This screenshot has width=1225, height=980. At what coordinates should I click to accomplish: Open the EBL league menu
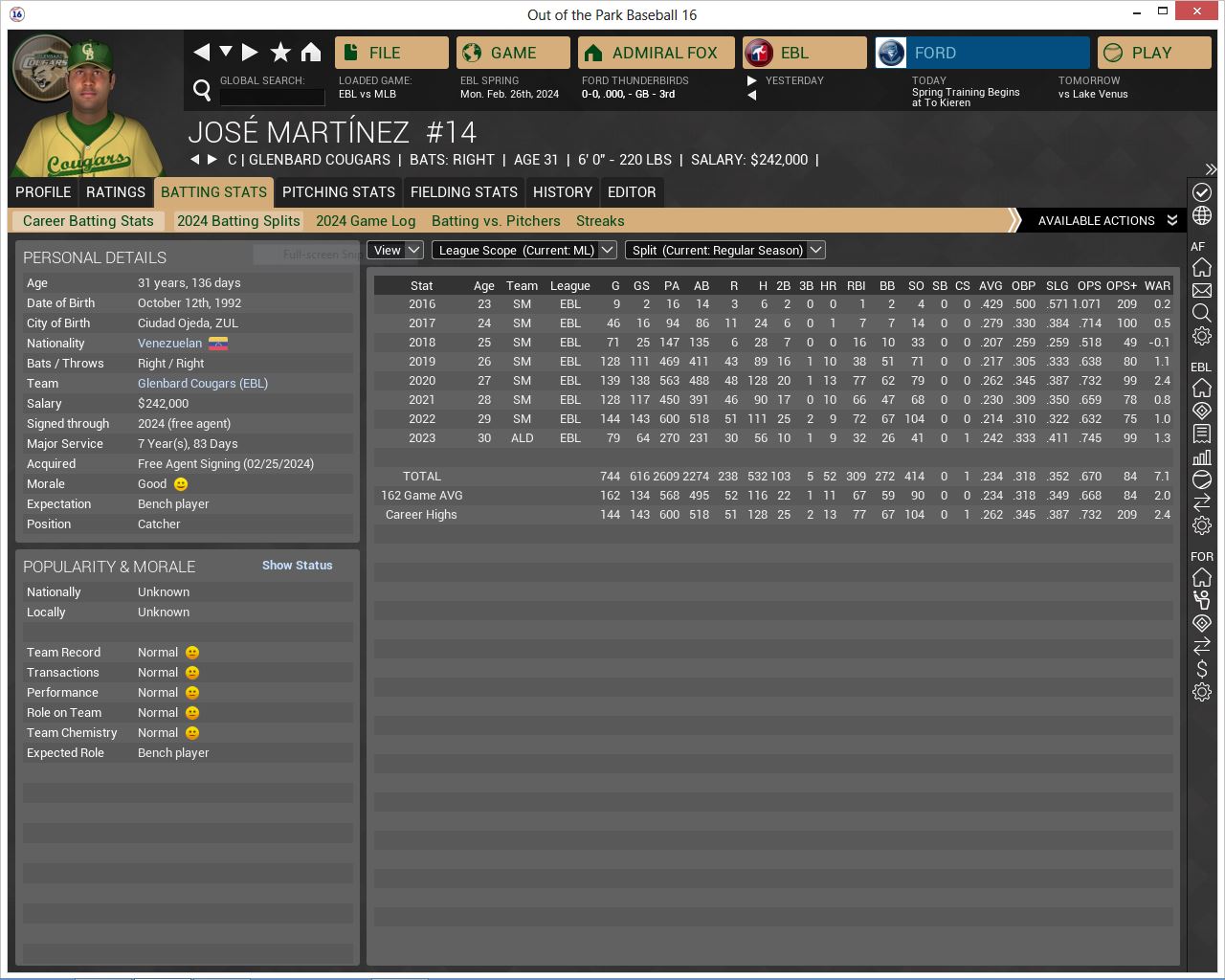click(x=805, y=53)
